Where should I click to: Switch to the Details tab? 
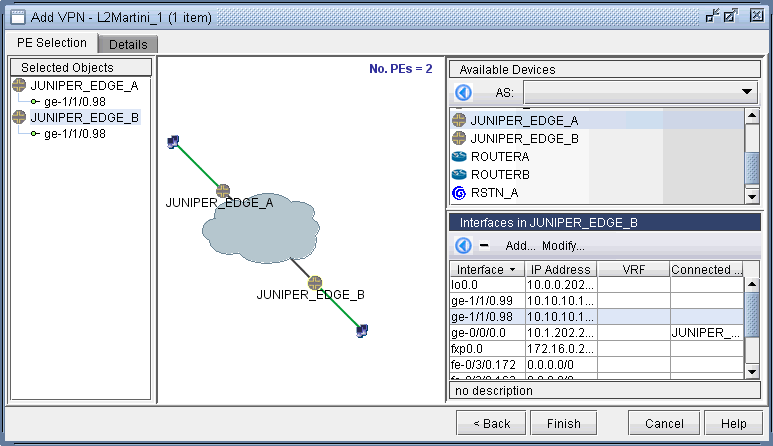pyautogui.click(x=128, y=45)
